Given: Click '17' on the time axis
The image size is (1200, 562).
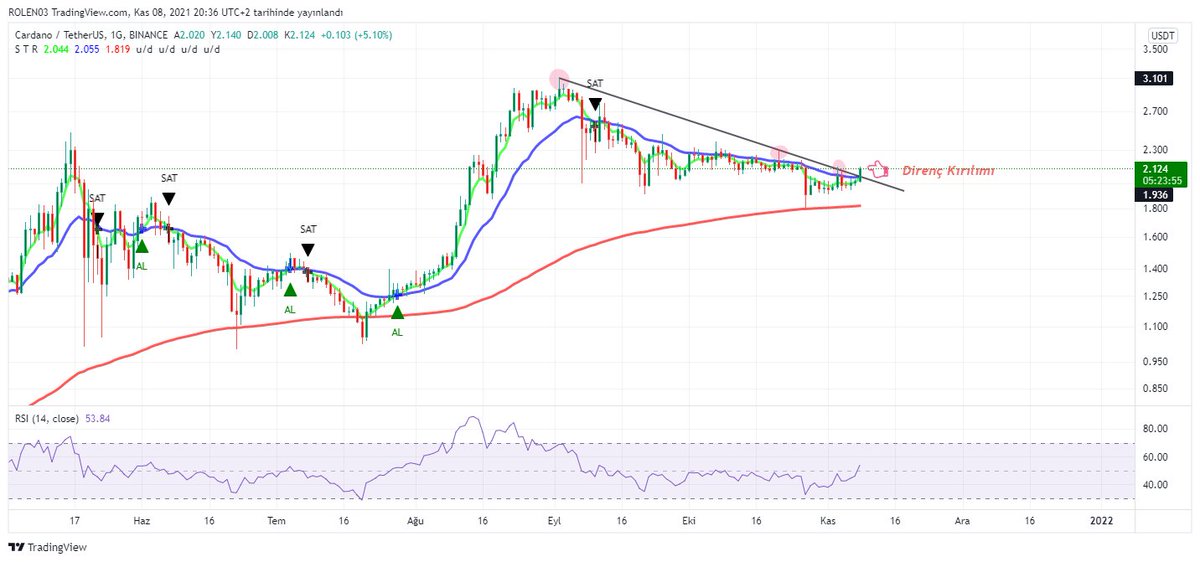Looking at the screenshot, I should point(73,521).
